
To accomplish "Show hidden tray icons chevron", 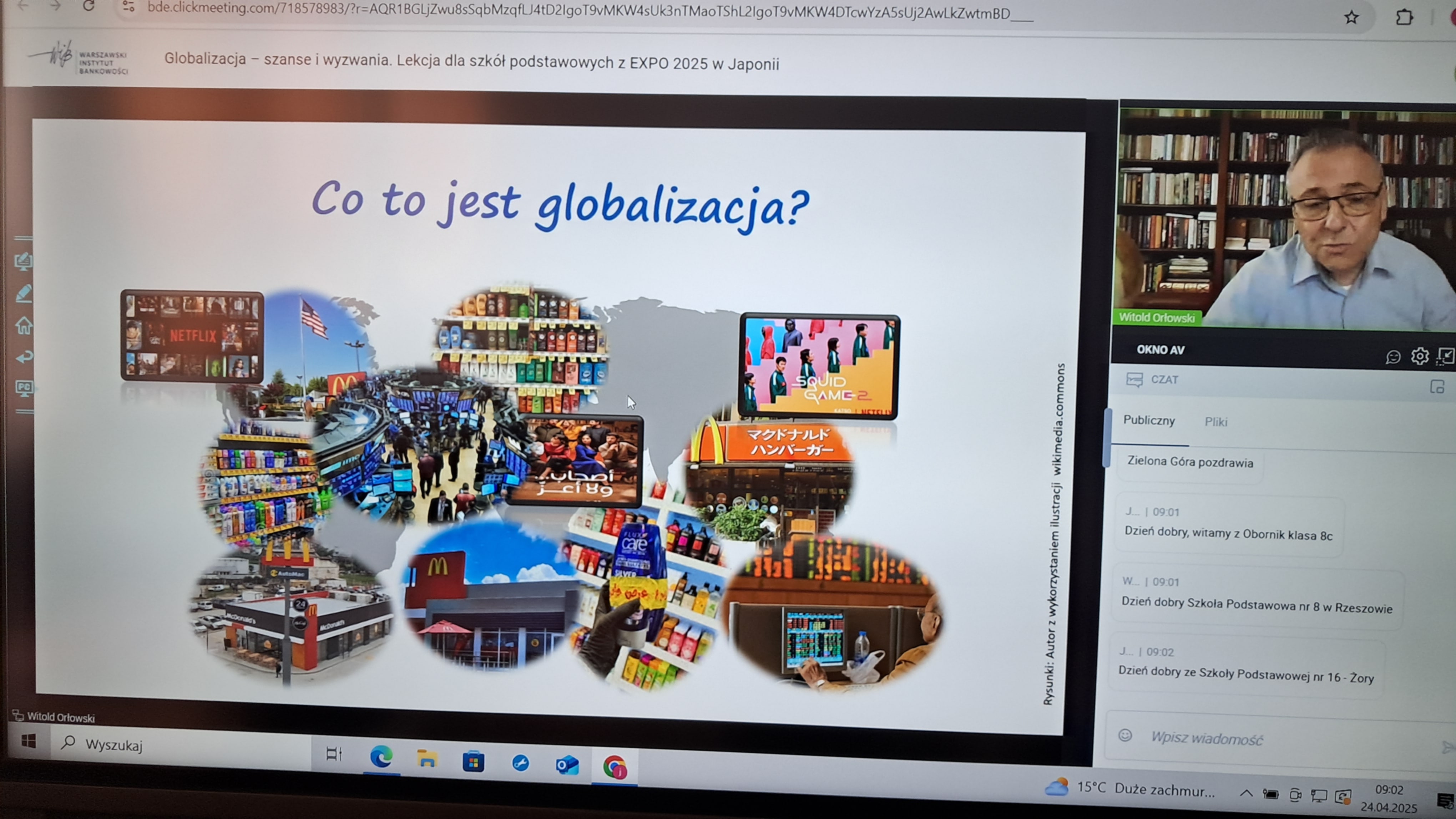I will (1246, 794).
